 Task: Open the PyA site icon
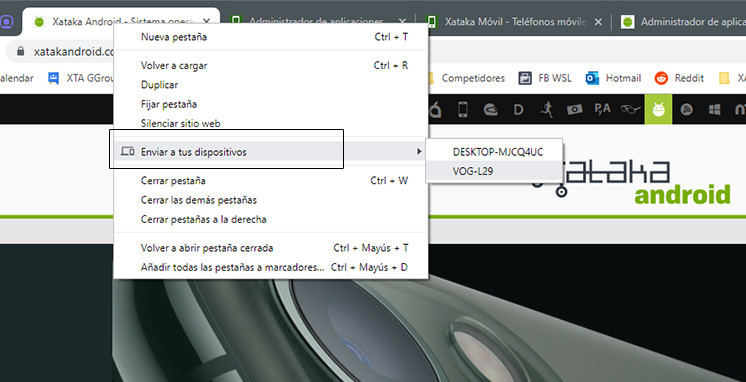602,109
